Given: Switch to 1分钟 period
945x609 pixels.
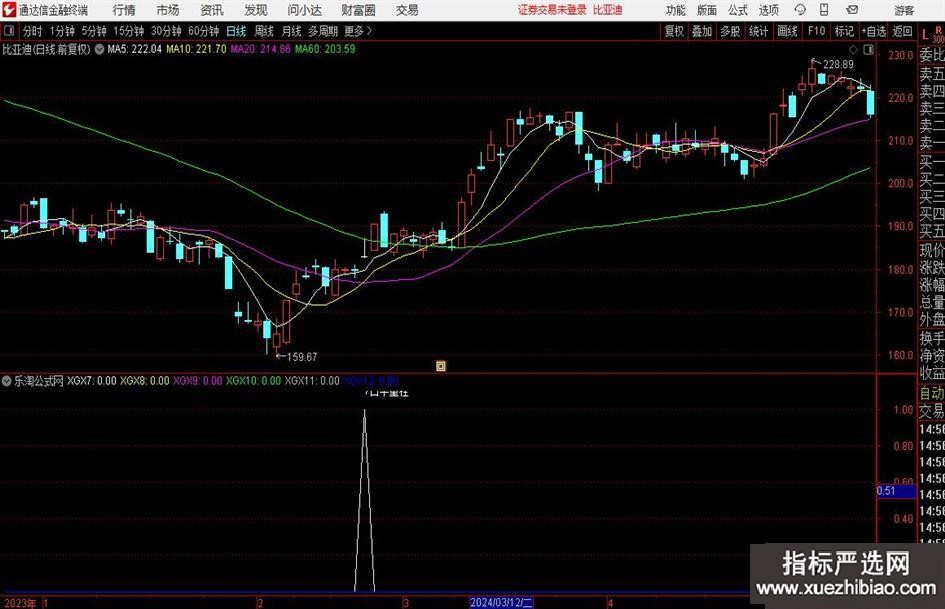Looking at the screenshot, I should 62,31.
